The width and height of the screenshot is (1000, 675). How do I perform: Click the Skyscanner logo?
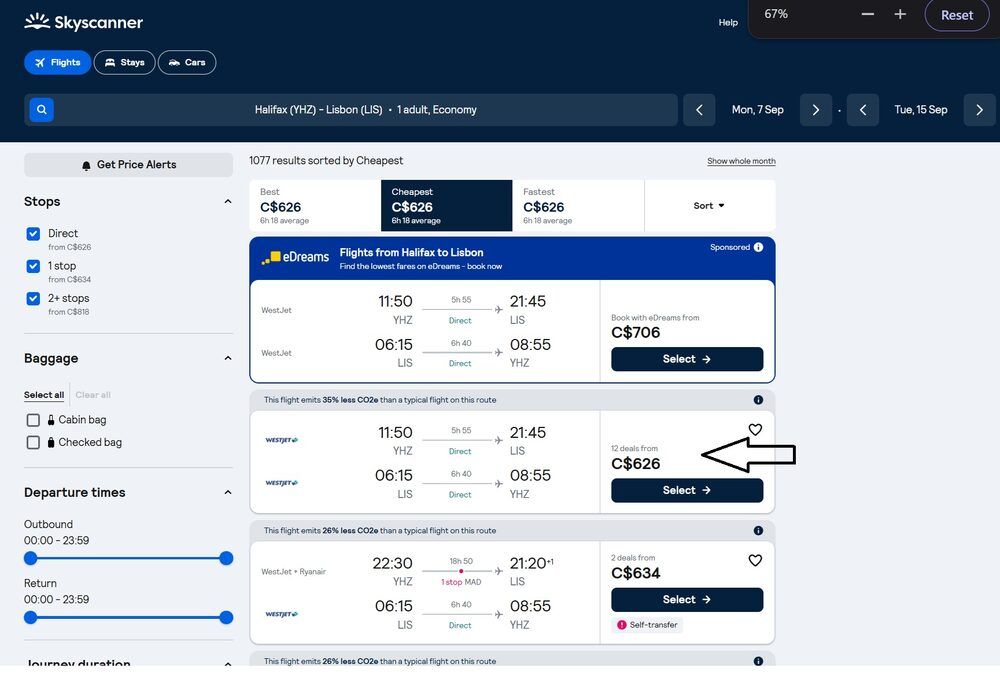tap(83, 22)
